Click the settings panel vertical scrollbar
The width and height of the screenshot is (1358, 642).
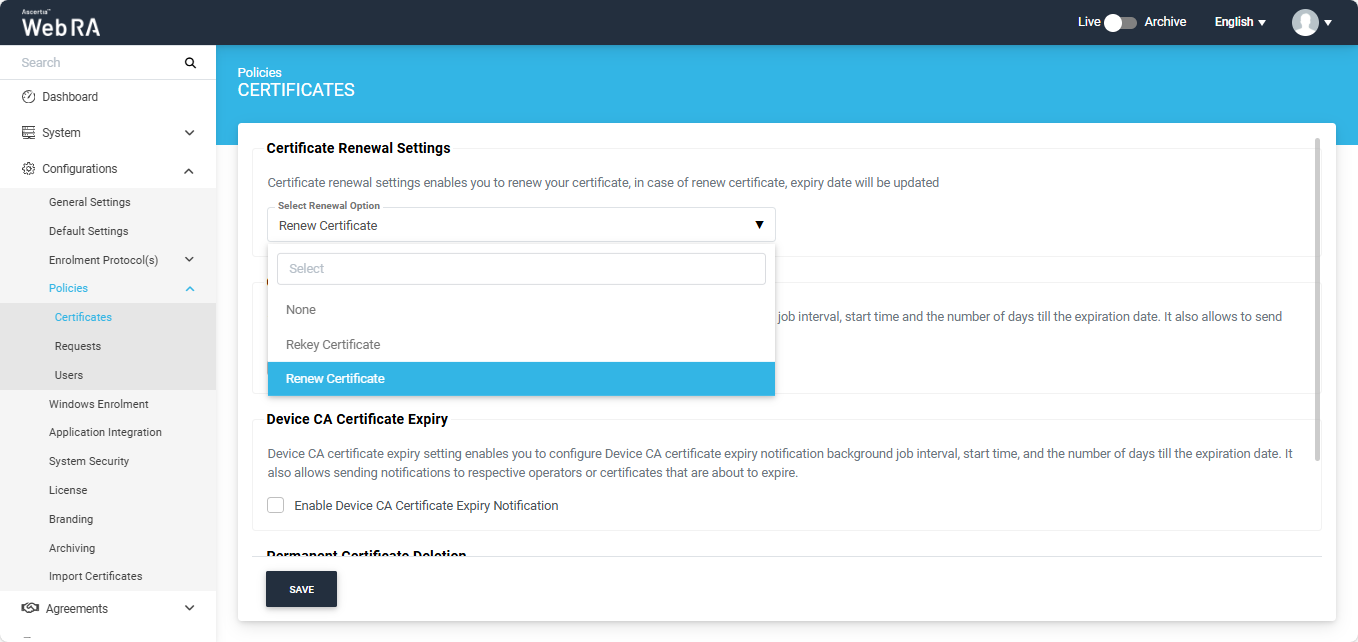1317,300
